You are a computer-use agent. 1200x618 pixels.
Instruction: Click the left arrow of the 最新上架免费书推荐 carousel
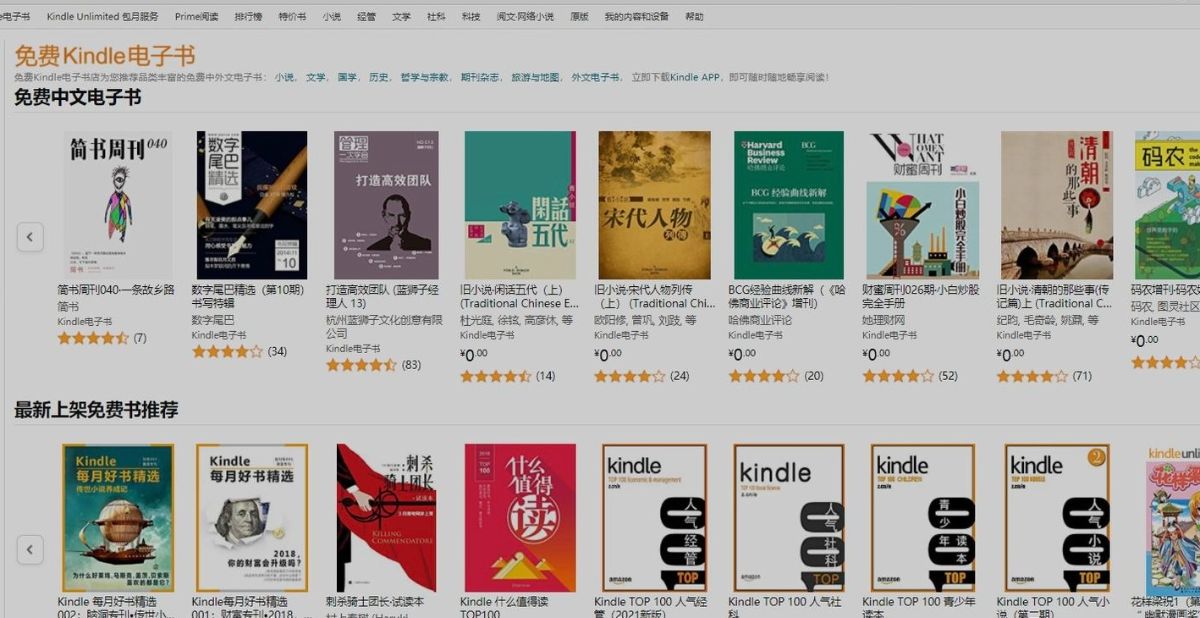pos(30,549)
